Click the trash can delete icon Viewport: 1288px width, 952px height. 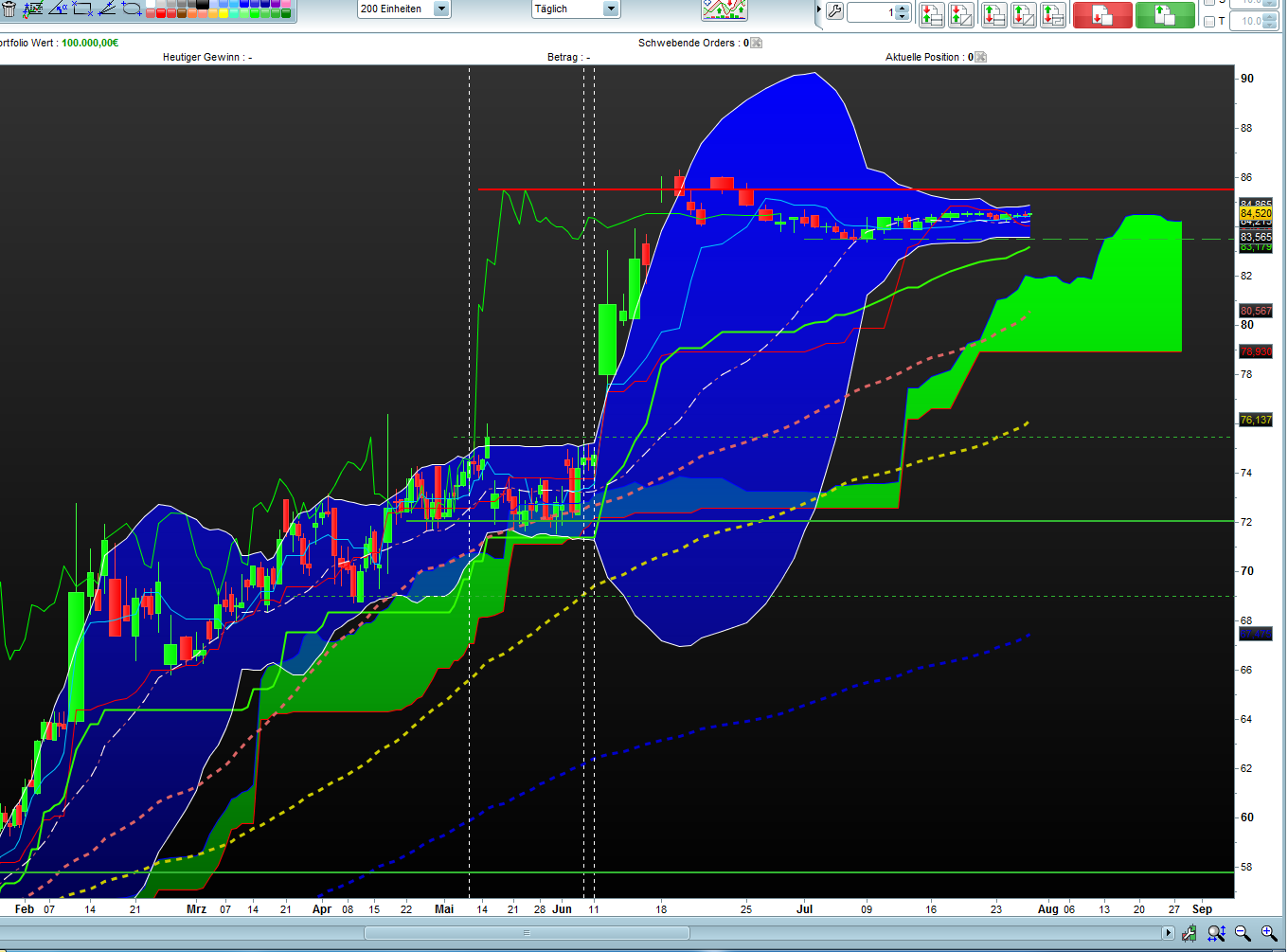(9, 9)
